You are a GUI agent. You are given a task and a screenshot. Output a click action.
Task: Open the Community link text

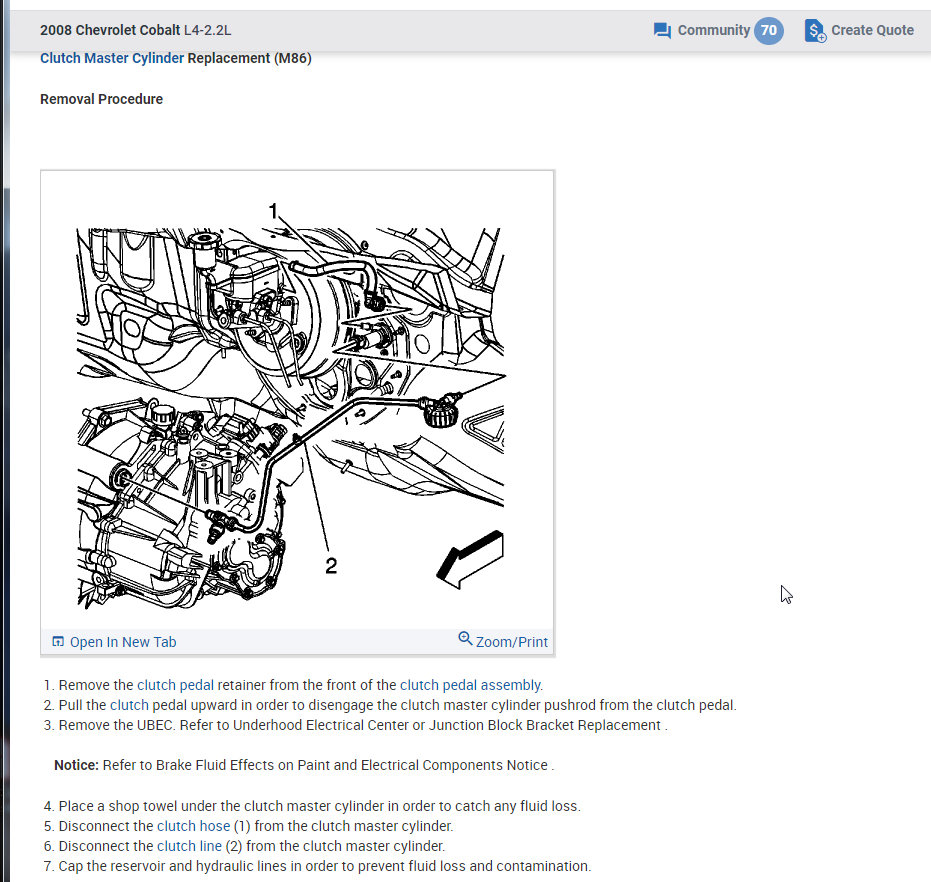coord(714,30)
